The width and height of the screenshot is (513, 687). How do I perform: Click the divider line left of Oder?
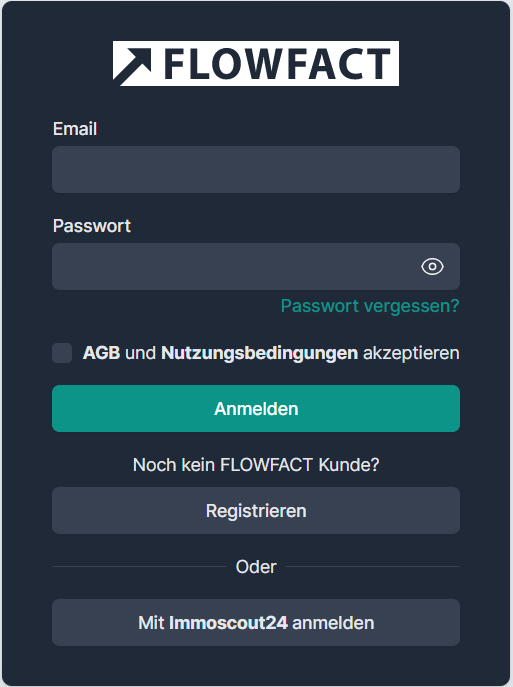click(139, 567)
